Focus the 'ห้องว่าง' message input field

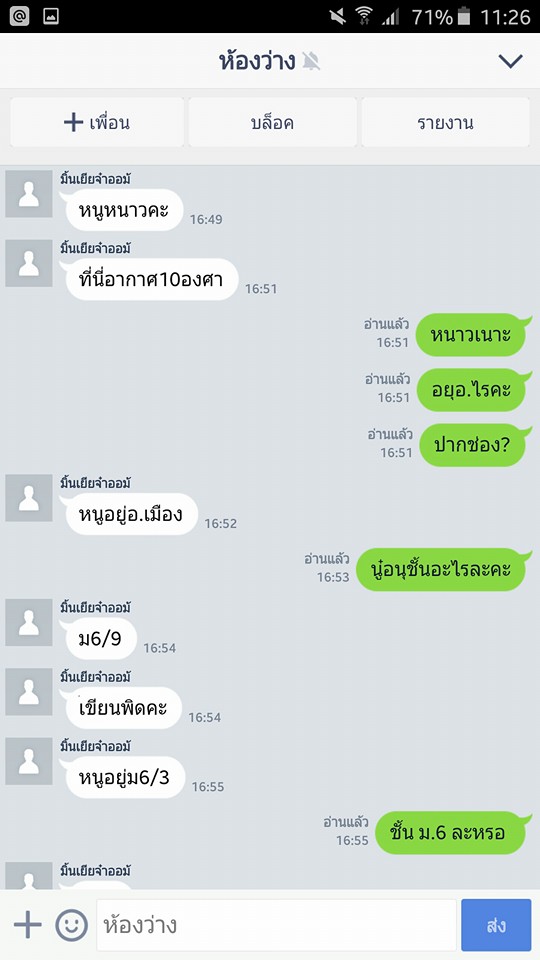[276, 925]
